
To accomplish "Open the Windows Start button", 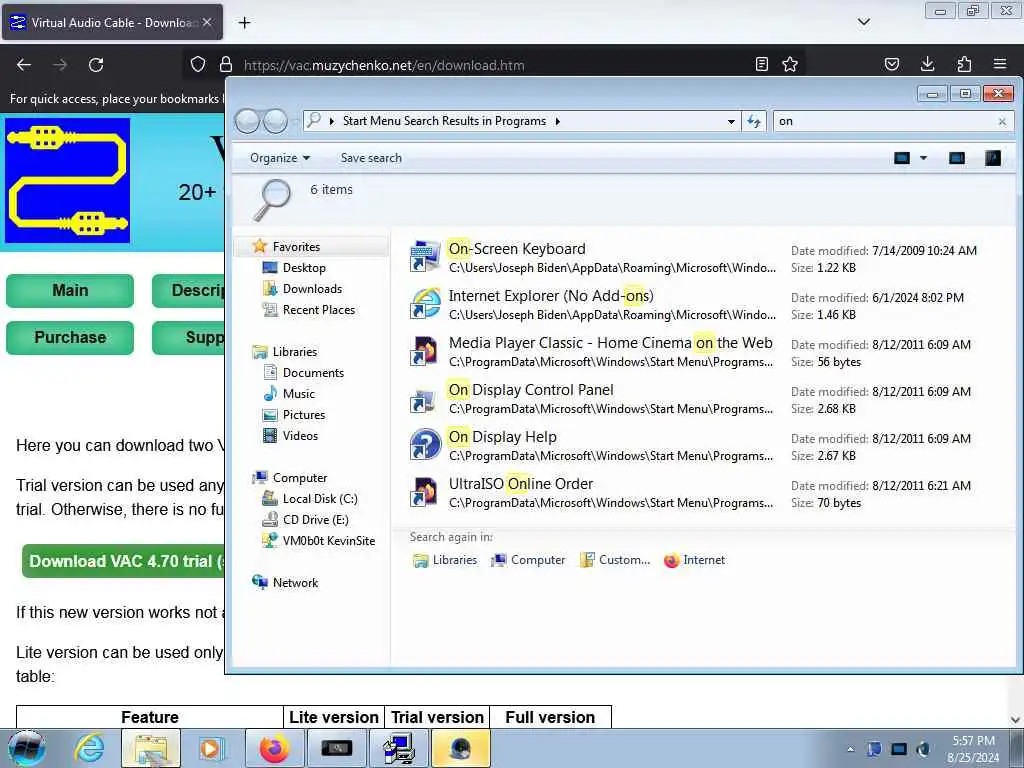I will coord(27,748).
